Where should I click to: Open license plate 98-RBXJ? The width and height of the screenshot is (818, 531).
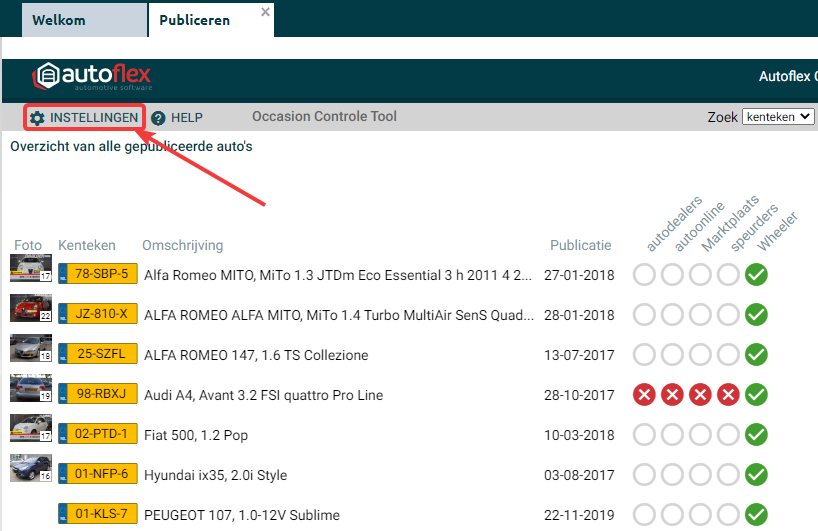click(x=99, y=395)
